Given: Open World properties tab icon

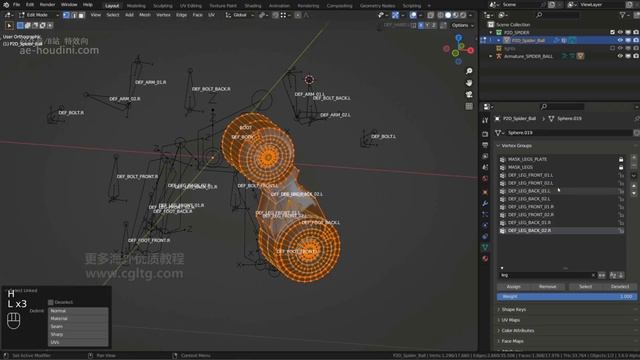Looking at the screenshot, I should 485,178.
